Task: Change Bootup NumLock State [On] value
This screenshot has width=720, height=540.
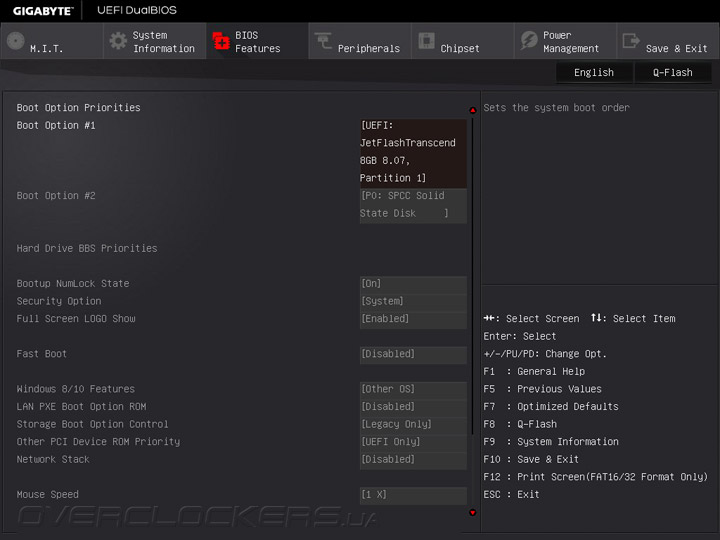Action: (413, 284)
